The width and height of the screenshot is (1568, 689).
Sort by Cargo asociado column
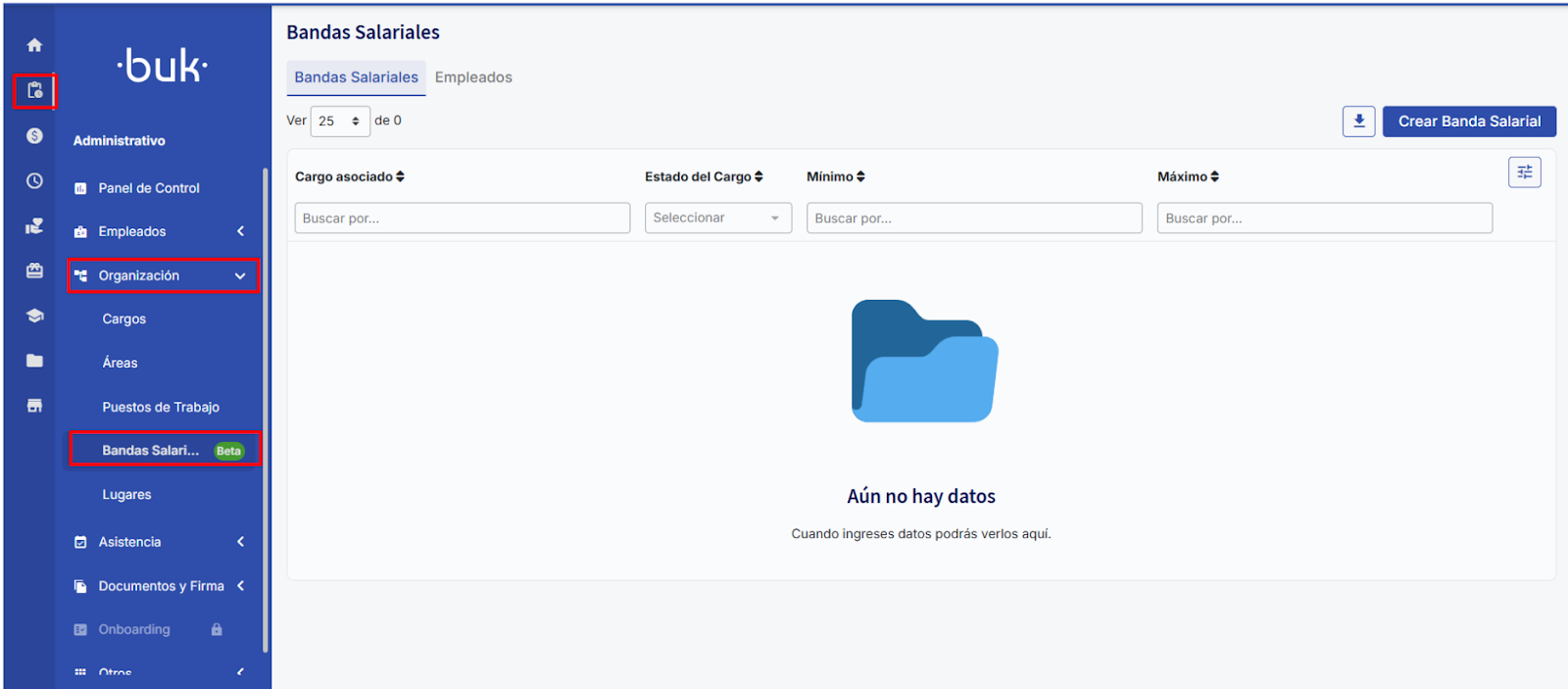pyautogui.click(x=350, y=177)
